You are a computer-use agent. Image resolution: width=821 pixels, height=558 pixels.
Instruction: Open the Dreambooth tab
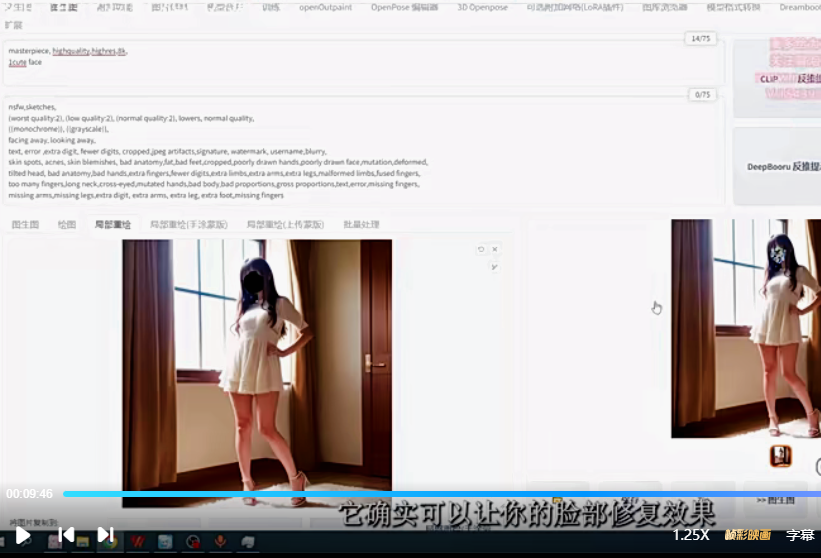pos(800,7)
